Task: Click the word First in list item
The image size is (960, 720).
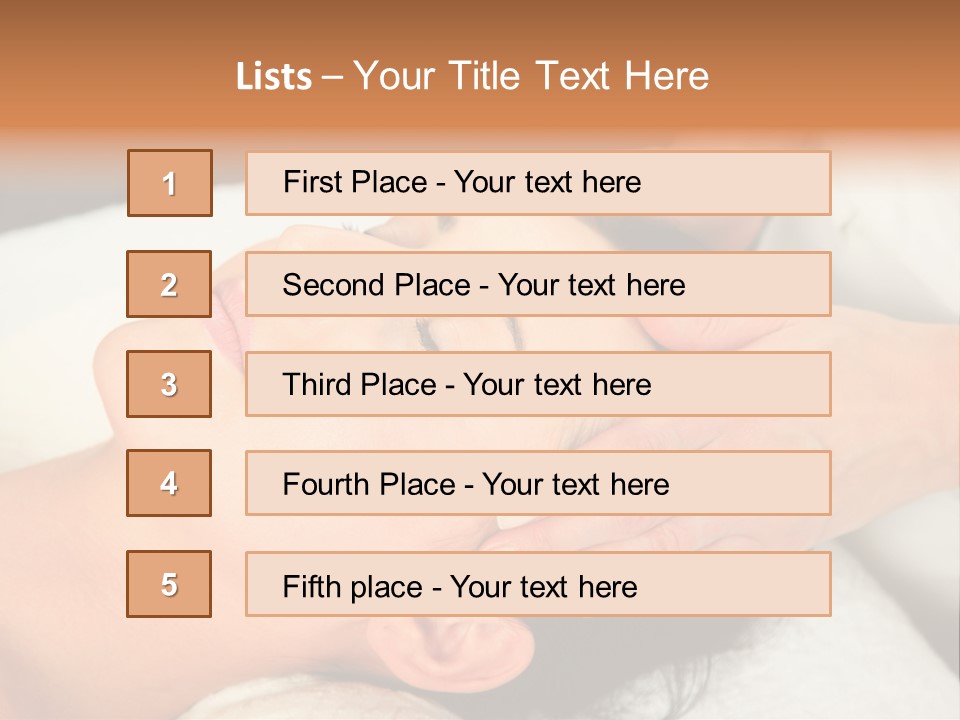Action: [309, 182]
